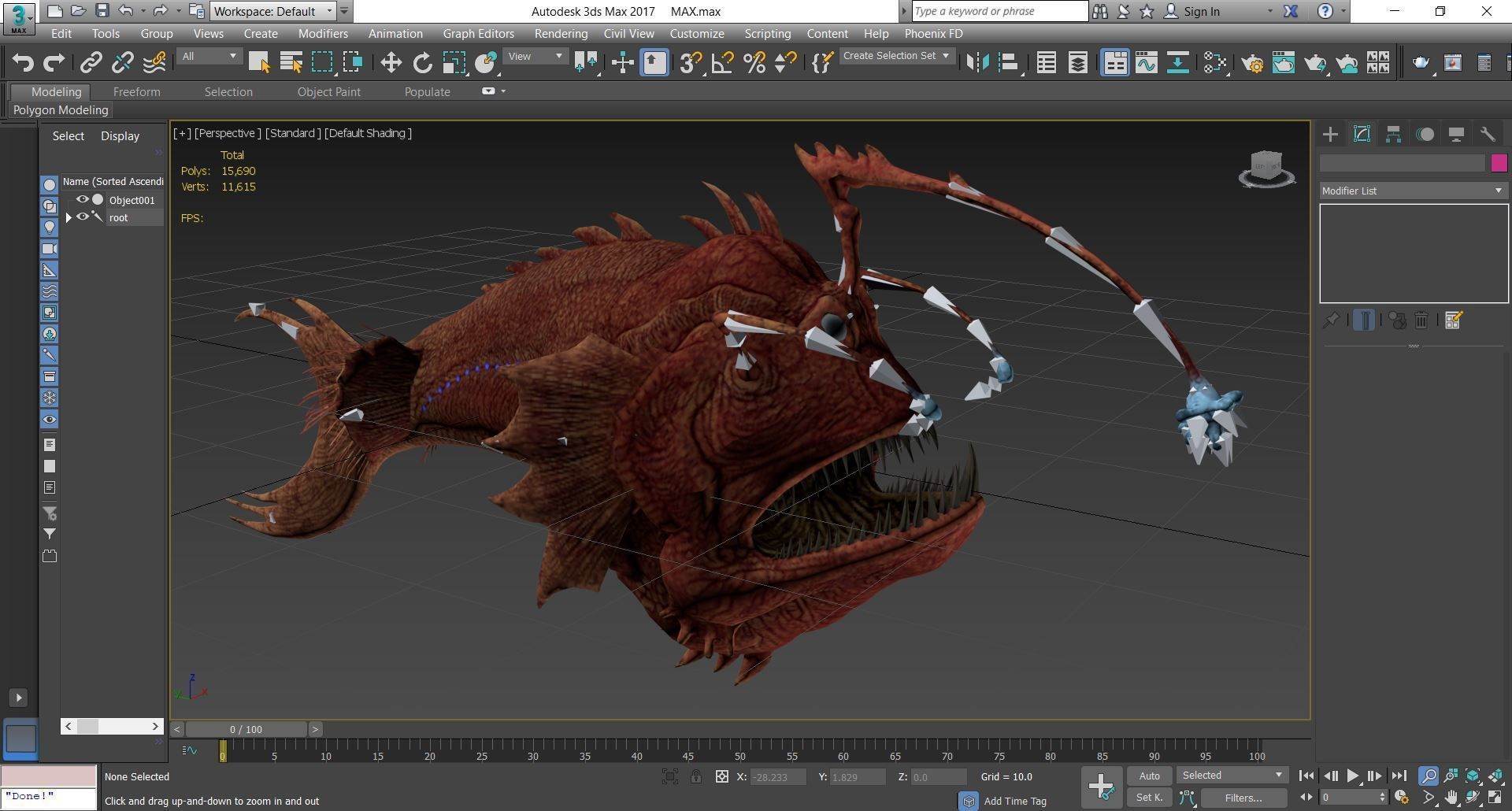Click Add Time Tag

pyautogui.click(x=1015, y=801)
